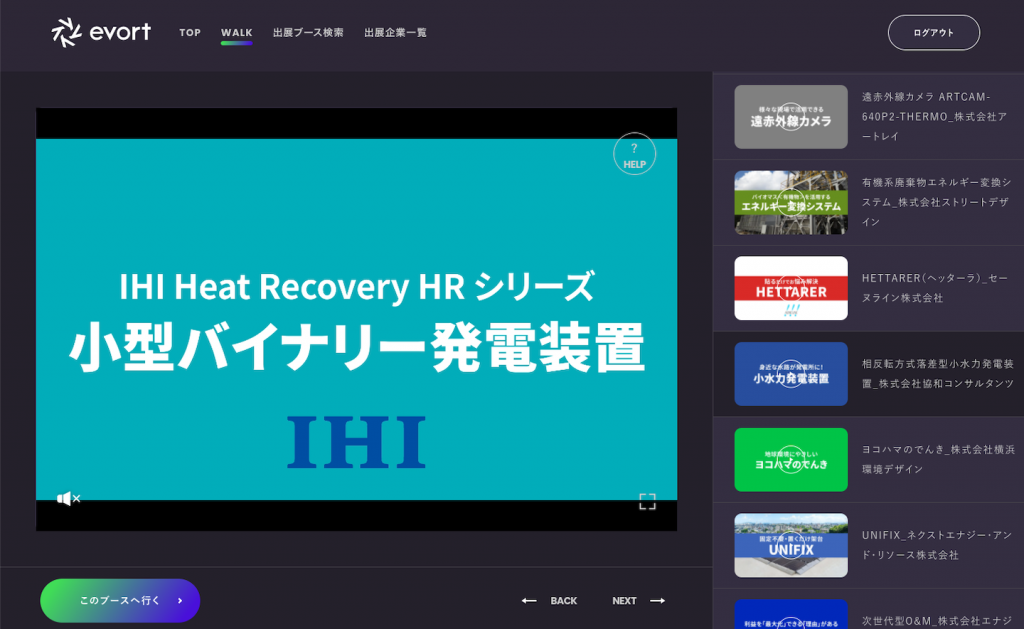Image resolution: width=1024 pixels, height=629 pixels.
Task: Select UNIFIX_ネクストエナジー text
Action: [x=936, y=545]
